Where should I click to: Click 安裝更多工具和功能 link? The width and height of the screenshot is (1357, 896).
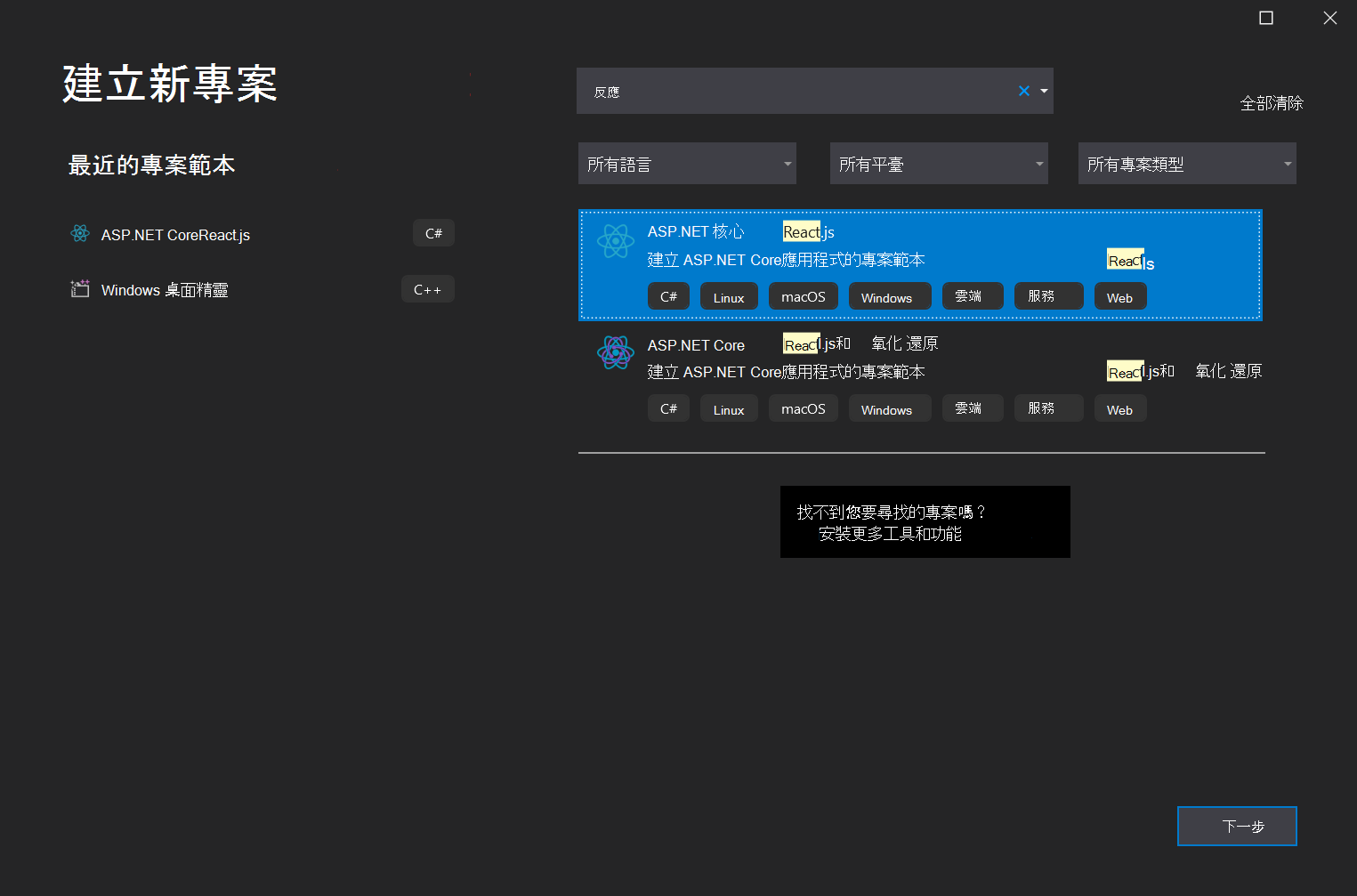tap(890, 534)
